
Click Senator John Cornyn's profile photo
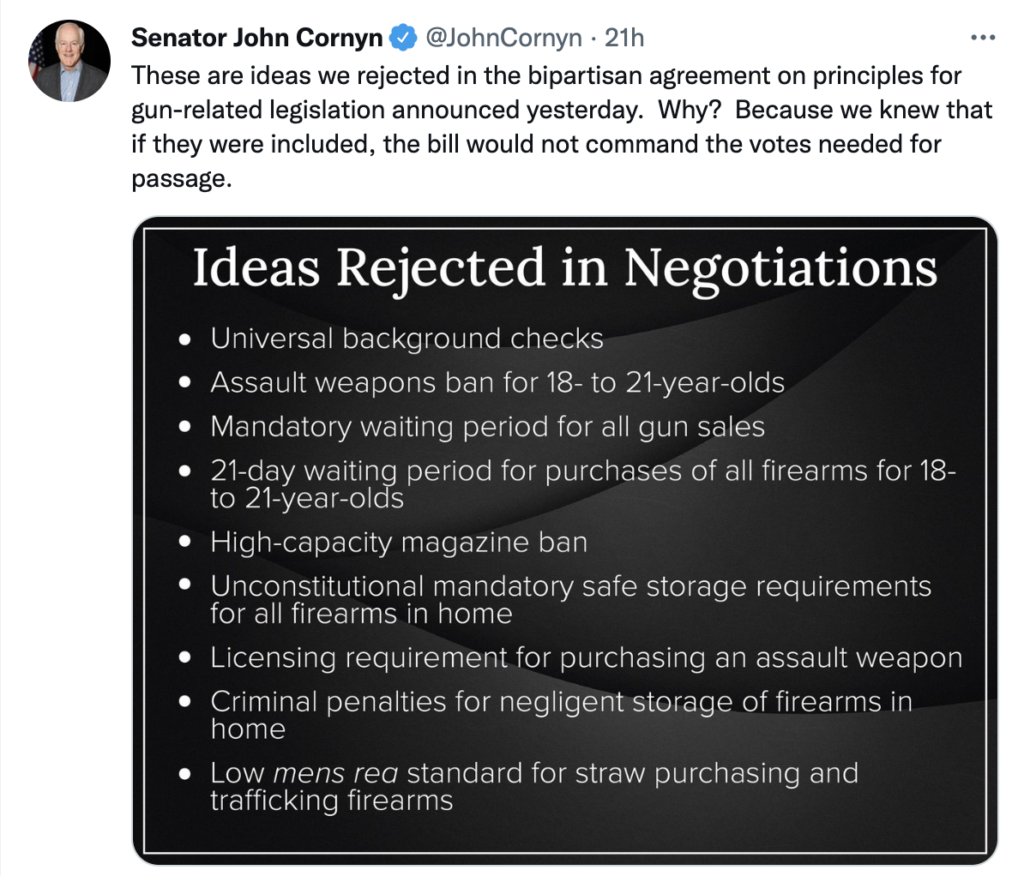69,61
